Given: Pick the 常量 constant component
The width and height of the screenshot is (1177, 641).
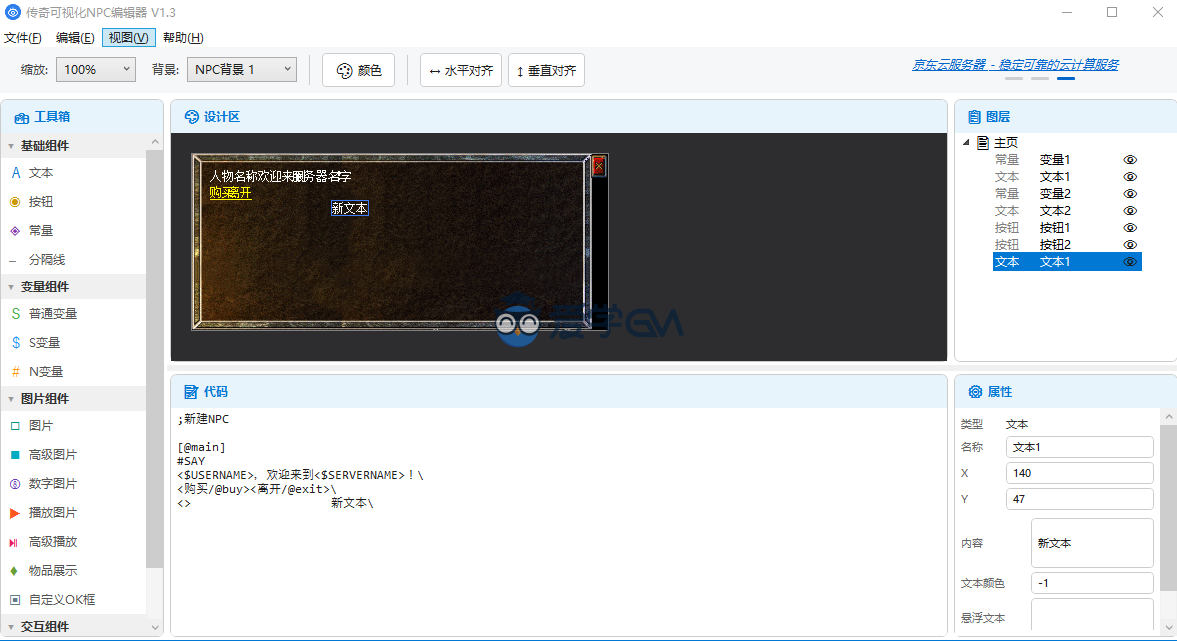Looking at the screenshot, I should pos(40,231).
